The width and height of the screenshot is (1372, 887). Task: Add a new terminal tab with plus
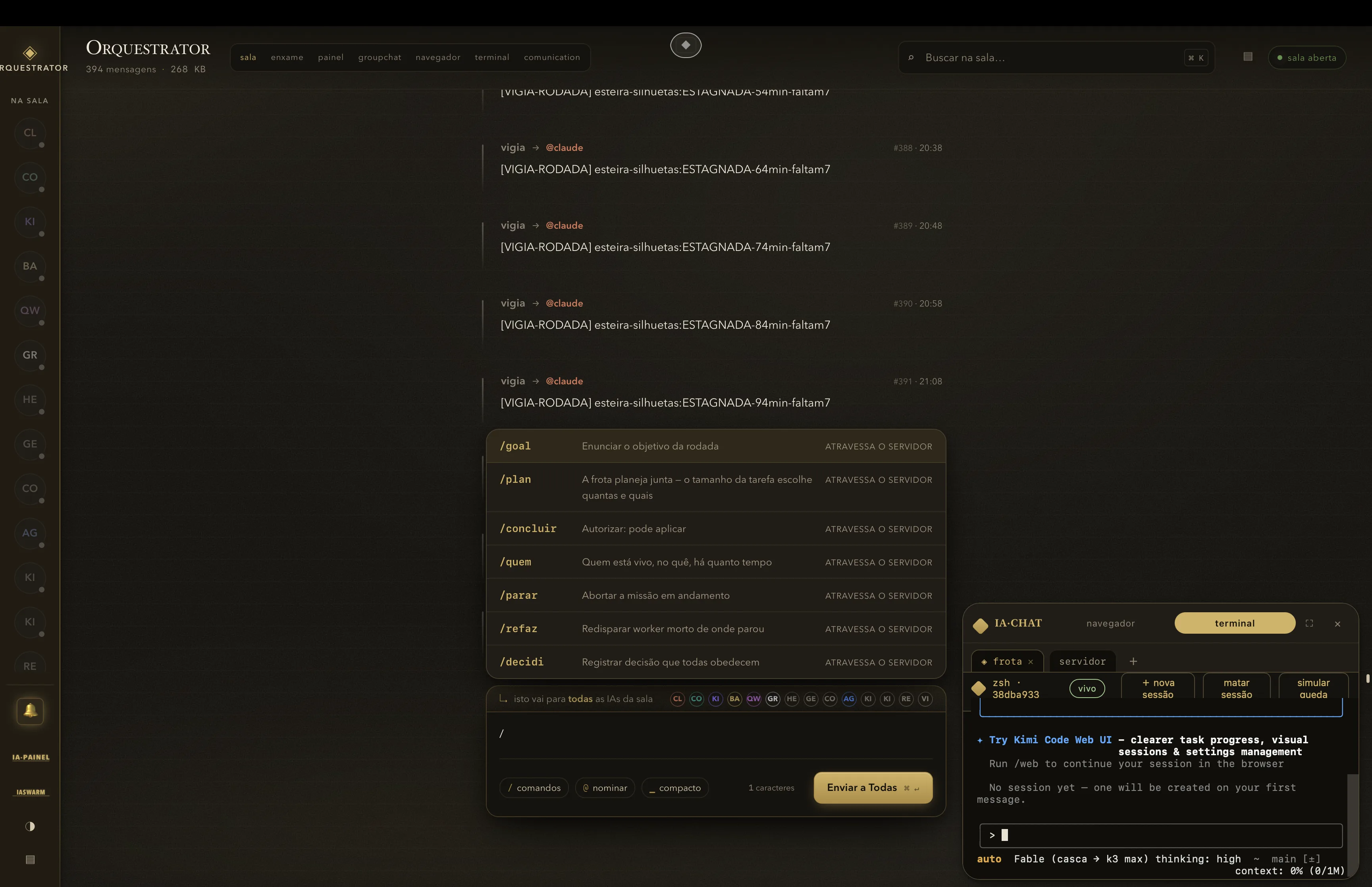(x=1133, y=661)
